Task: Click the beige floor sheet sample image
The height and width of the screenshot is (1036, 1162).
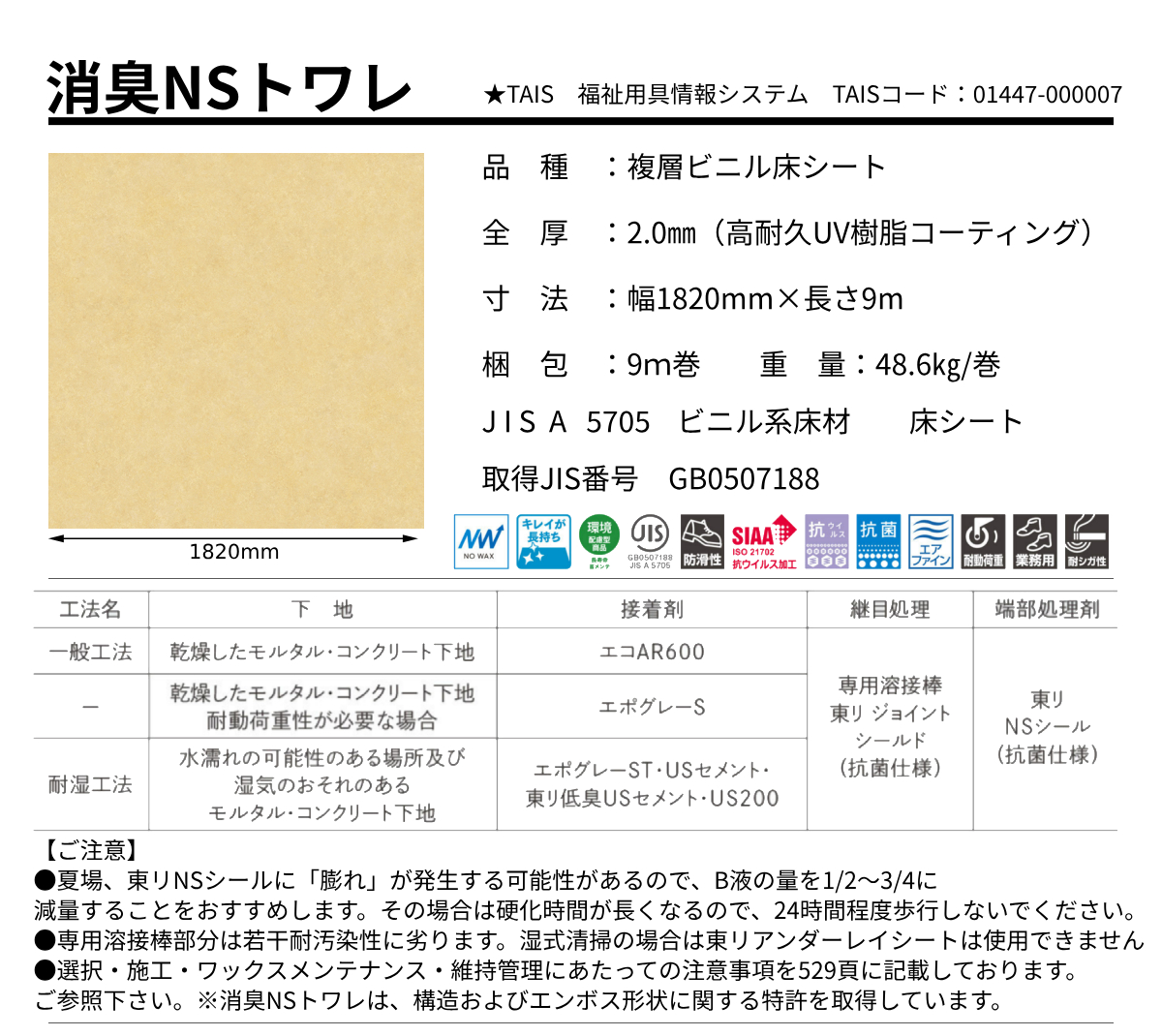Action: coord(236,341)
